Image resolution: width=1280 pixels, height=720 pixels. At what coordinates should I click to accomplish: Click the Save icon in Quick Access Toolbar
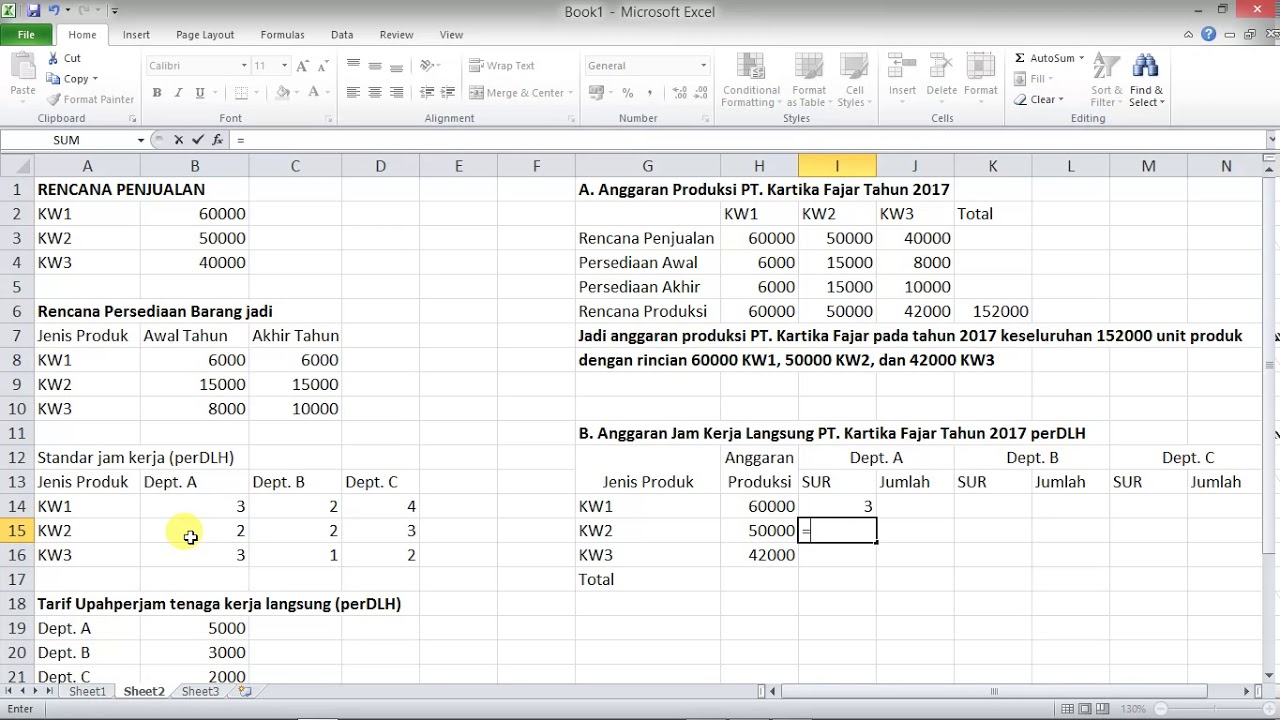coord(33,11)
